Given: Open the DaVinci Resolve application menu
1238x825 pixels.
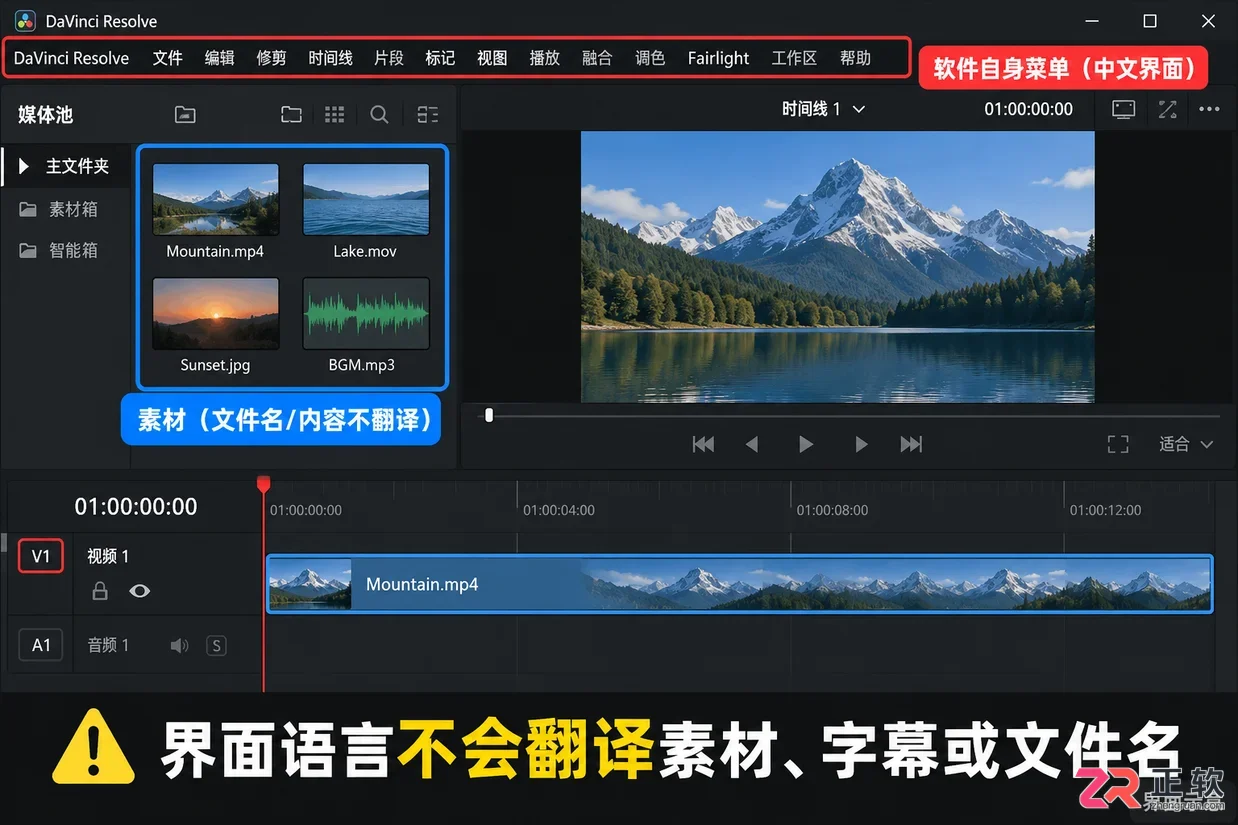Looking at the screenshot, I should pos(72,58).
